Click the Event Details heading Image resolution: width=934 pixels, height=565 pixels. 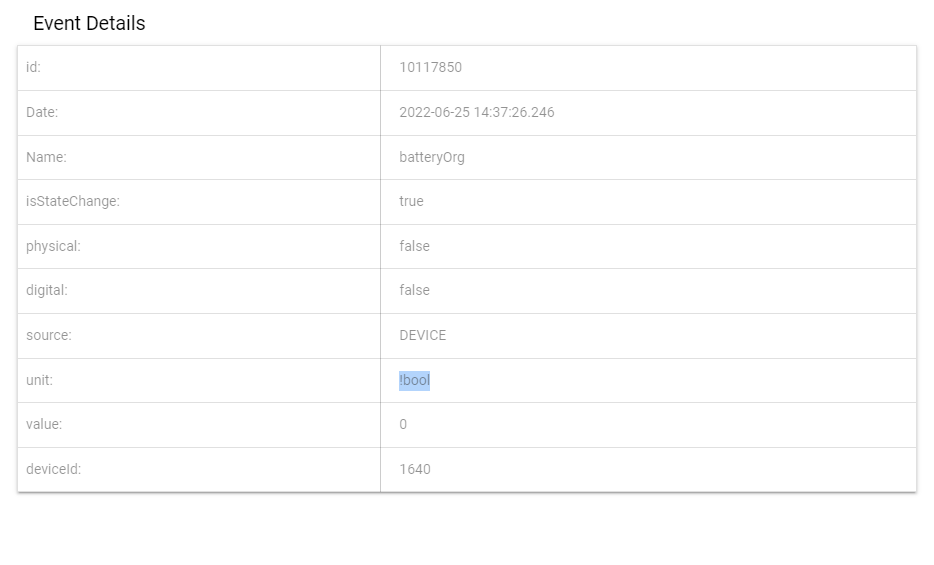click(x=89, y=23)
